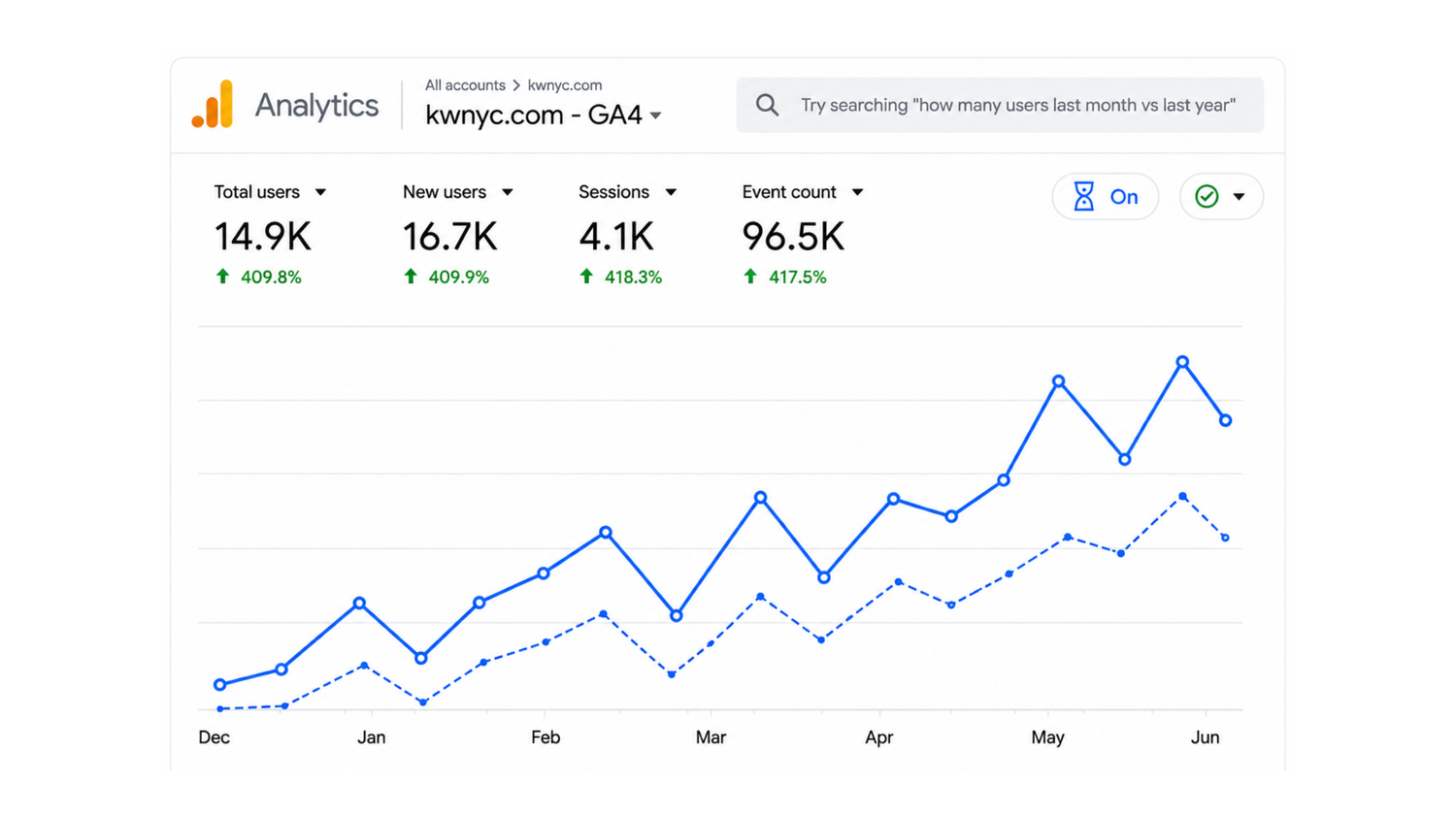Toggle the hourglass On button
This screenshot has width=1456, height=818.
click(x=1106, y=197)
